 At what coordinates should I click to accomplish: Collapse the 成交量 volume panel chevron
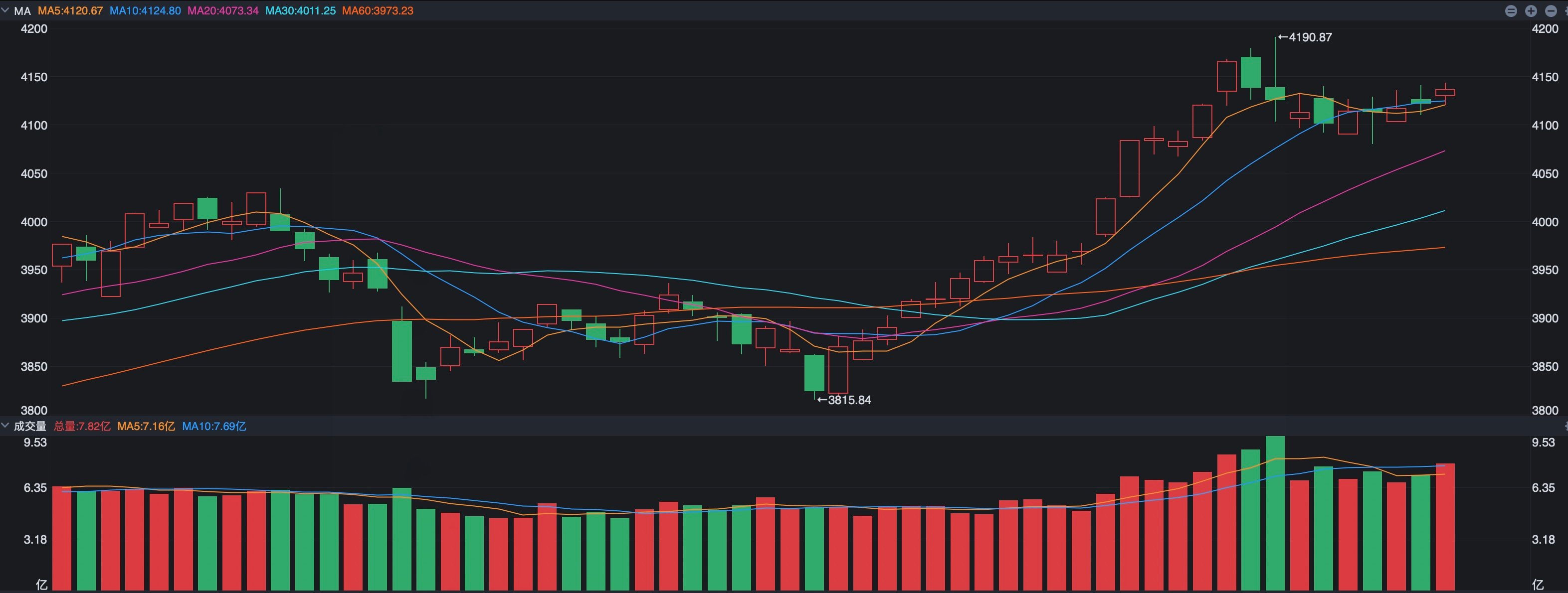tap(5, 426)
